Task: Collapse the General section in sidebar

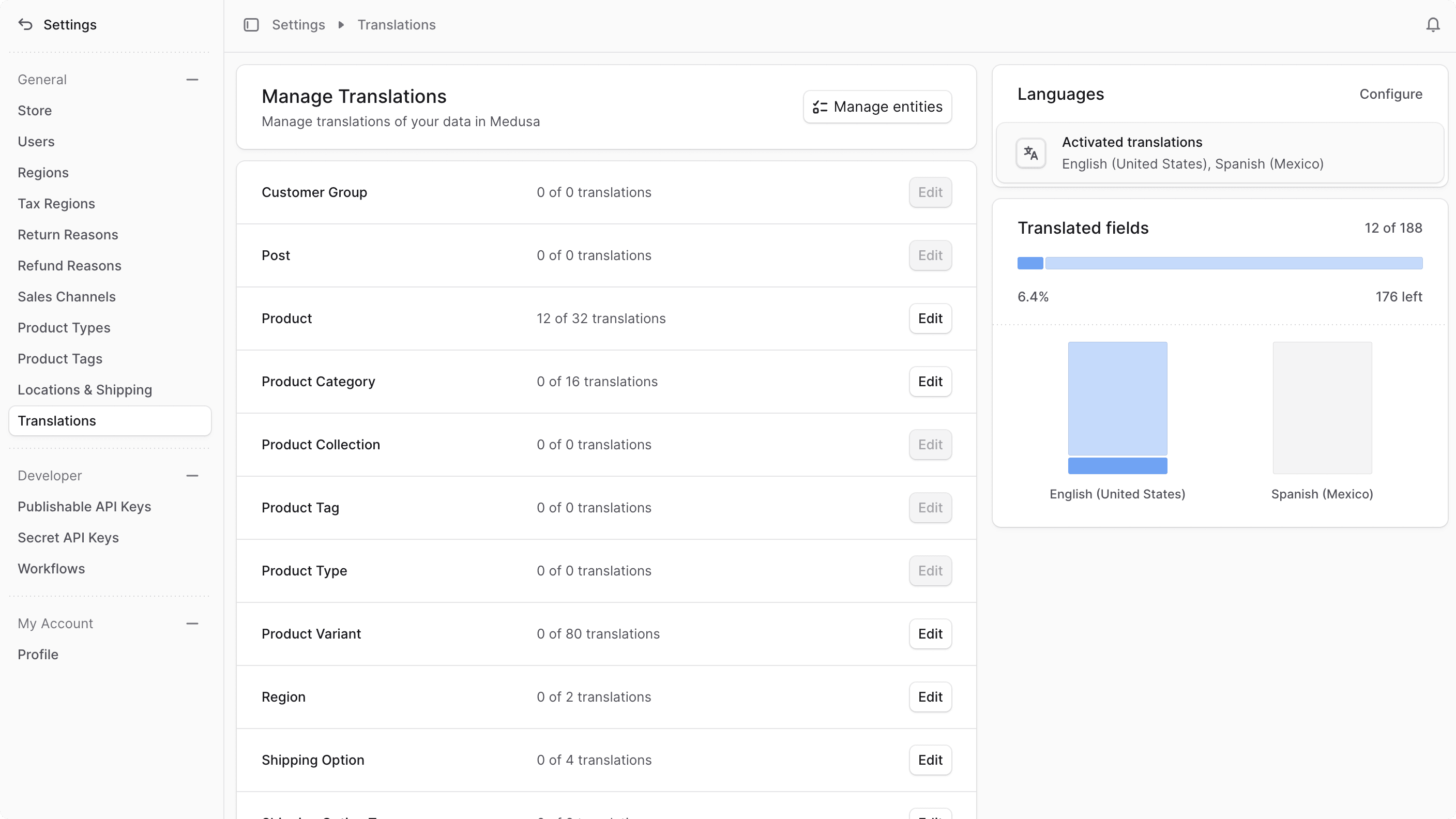Action: coord(192,79)
